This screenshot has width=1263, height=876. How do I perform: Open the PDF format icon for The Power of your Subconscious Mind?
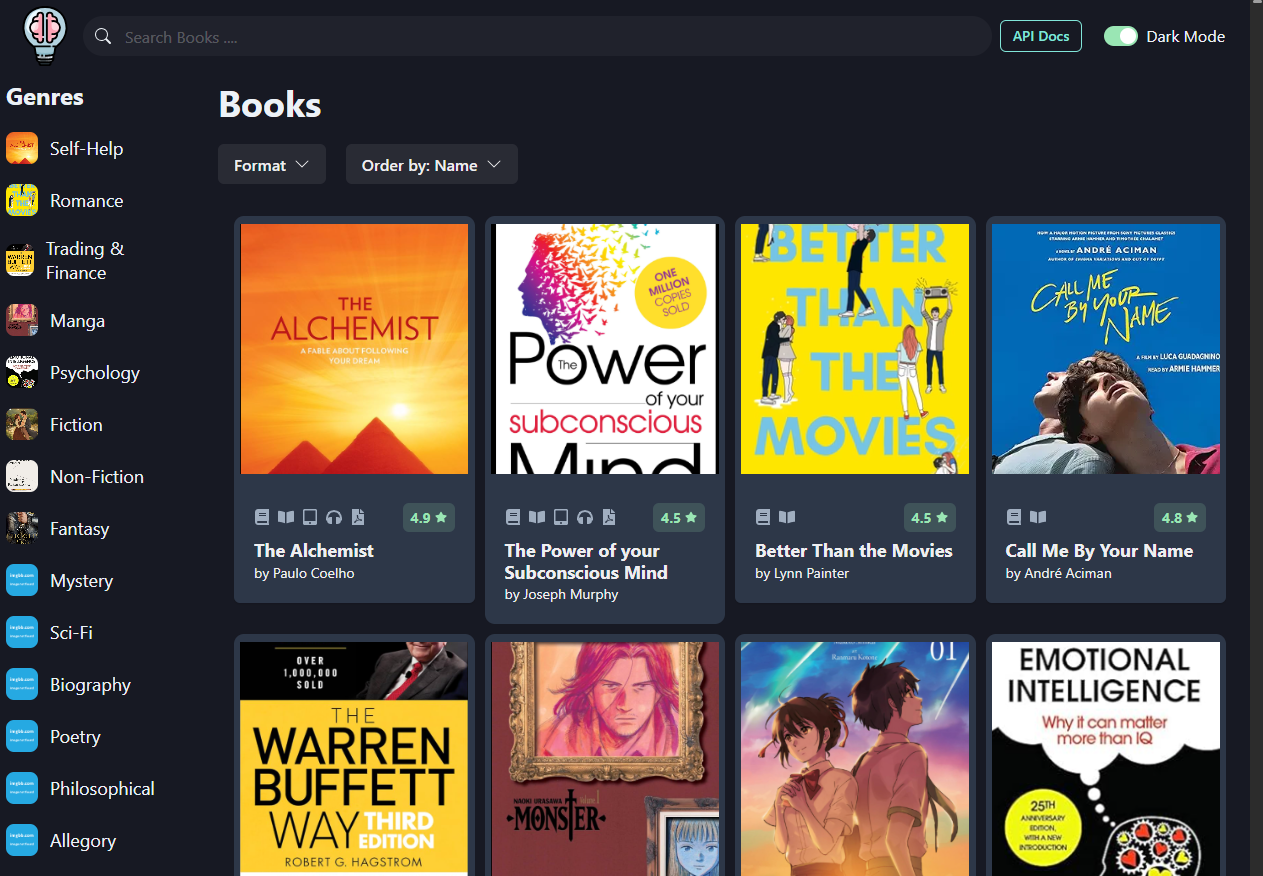609,516
